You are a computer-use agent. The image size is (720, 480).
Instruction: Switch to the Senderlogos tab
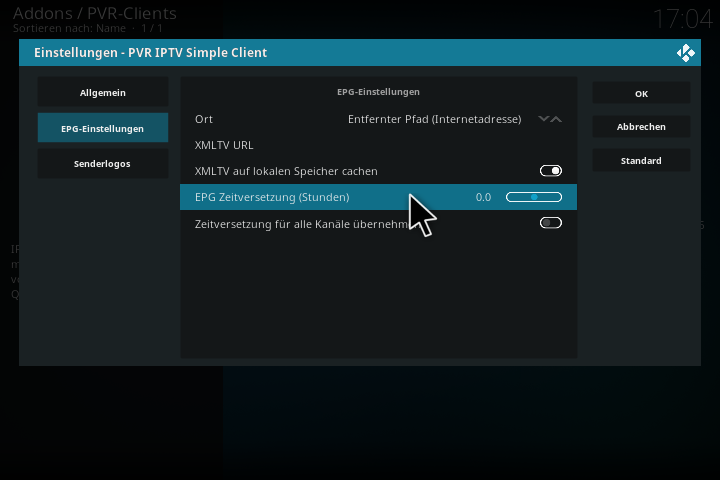click(x=103, y=164)
